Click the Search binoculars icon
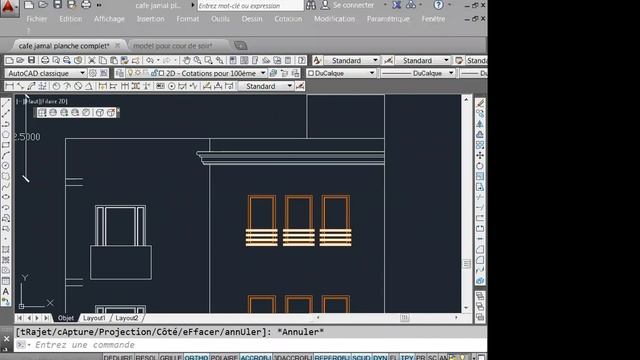This screenshot has height=360, width=640. [x=311, y=5]
